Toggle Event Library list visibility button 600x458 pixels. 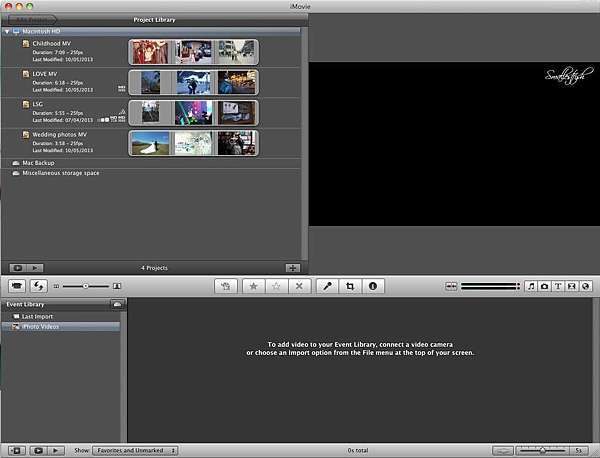point(16,450)
